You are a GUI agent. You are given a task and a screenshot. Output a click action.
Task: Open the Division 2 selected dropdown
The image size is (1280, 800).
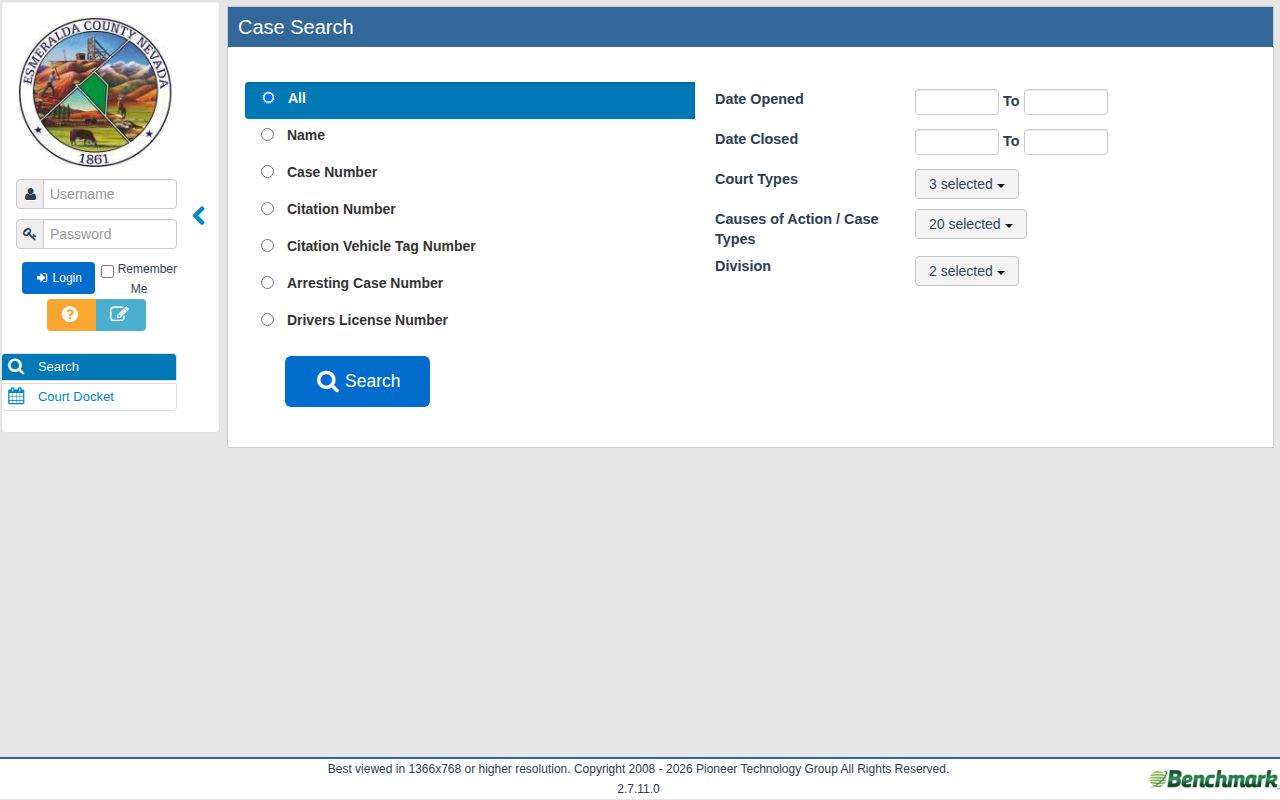[967, 271]
